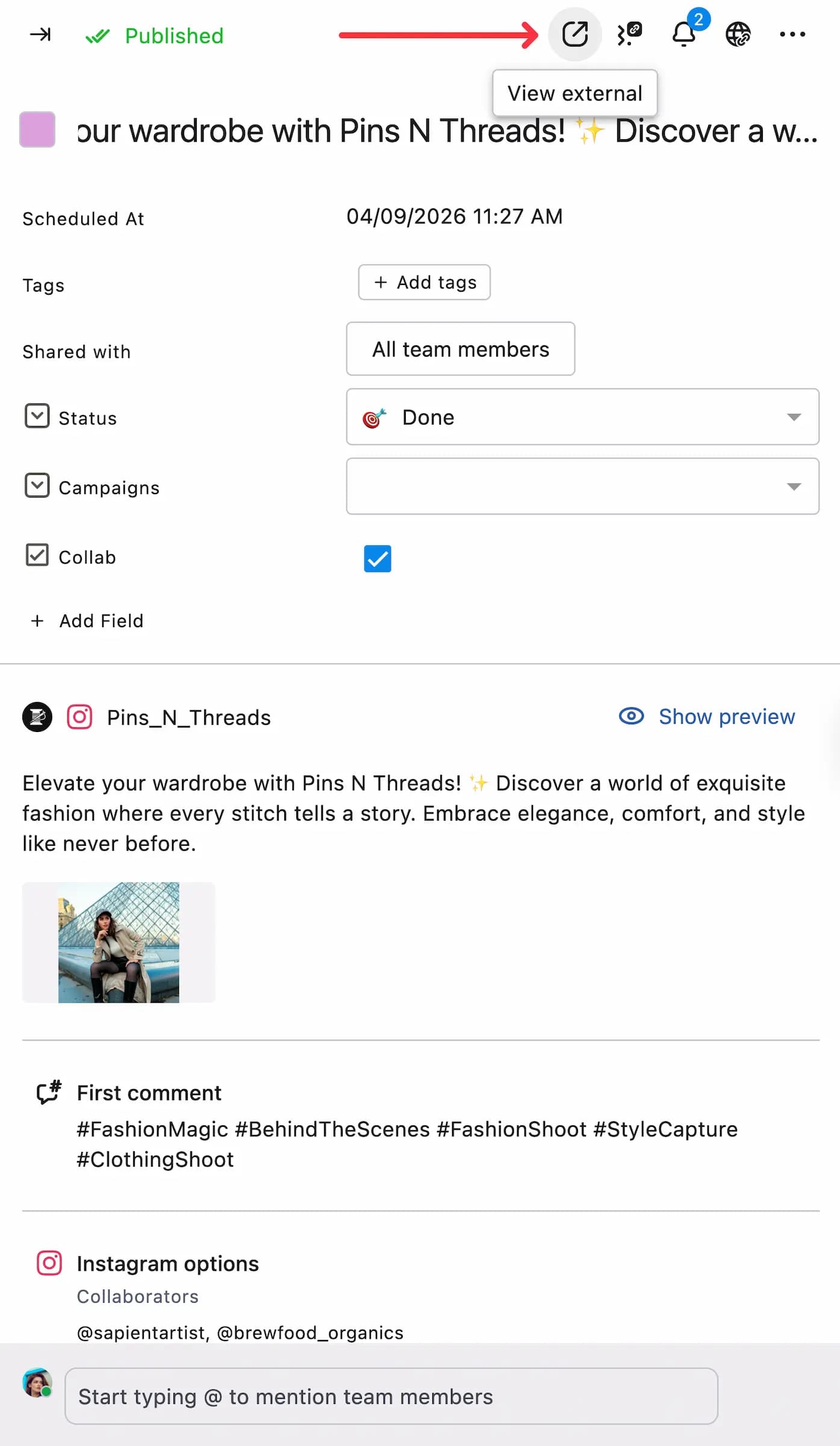Click the First comment hashtag icon
This screenshot has width=840, height=1446.
pos(49,1092)
